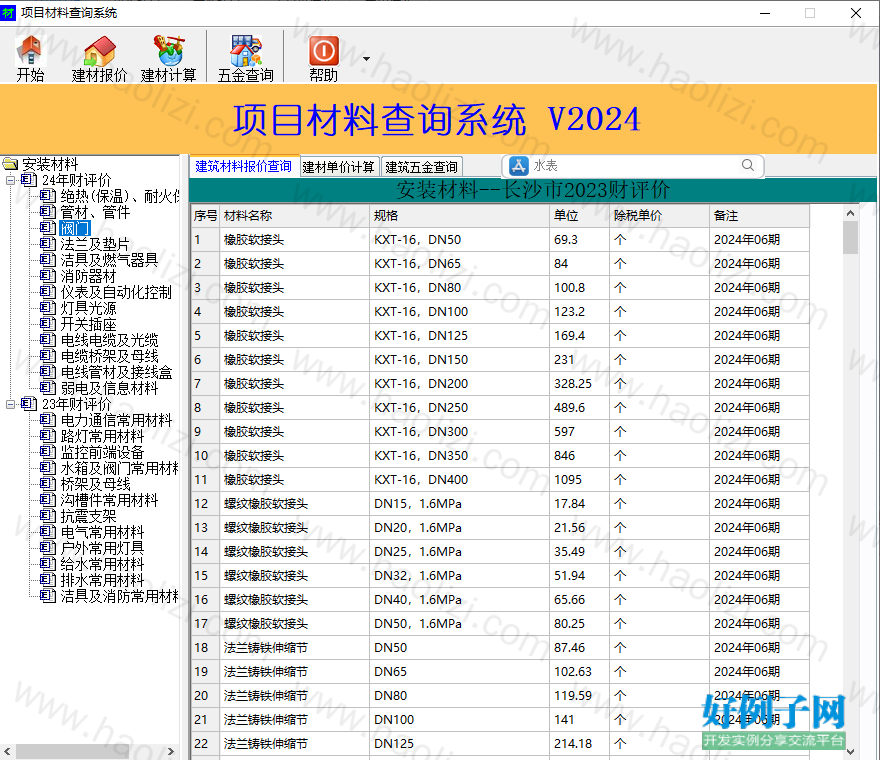
Task: Select 电缆桥架及母线 tree item
Action: tap(109, 356)
